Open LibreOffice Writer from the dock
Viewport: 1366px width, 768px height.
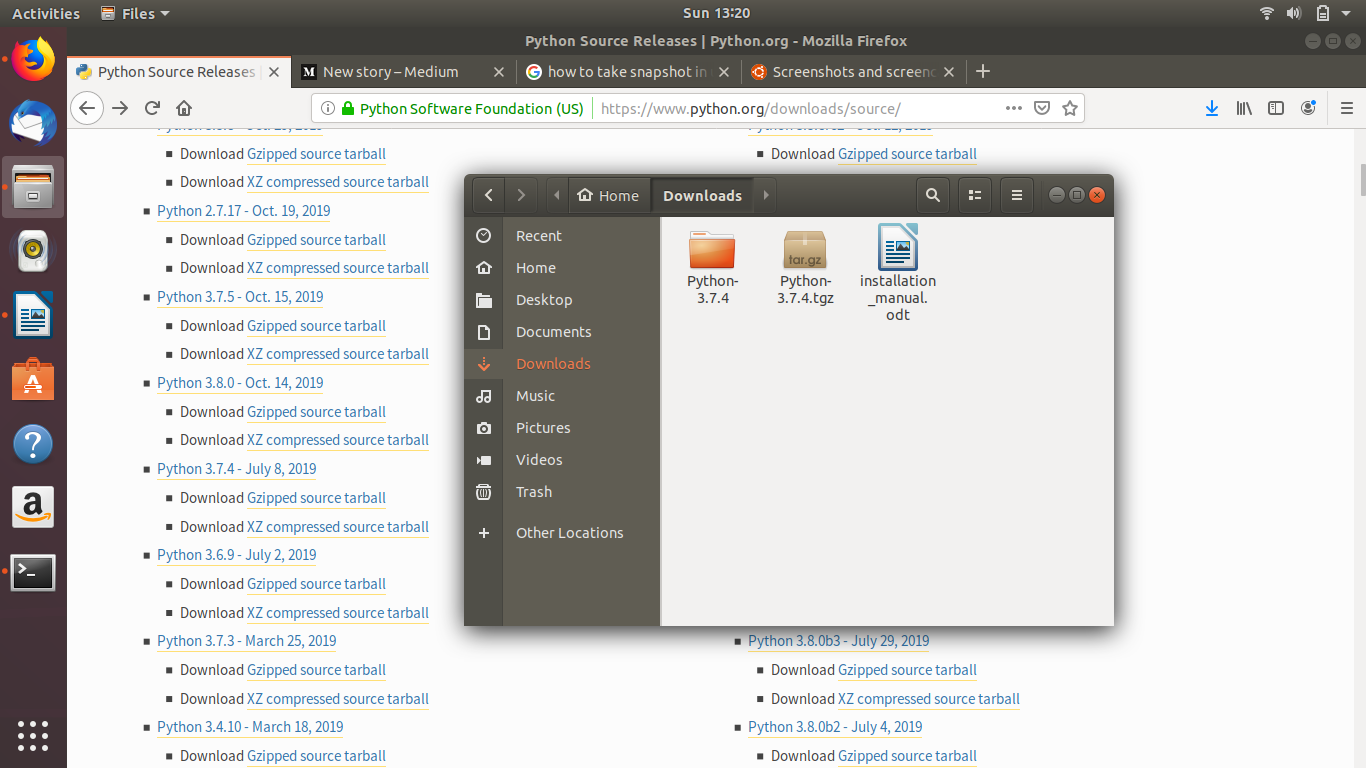click(x=33, y=315)
